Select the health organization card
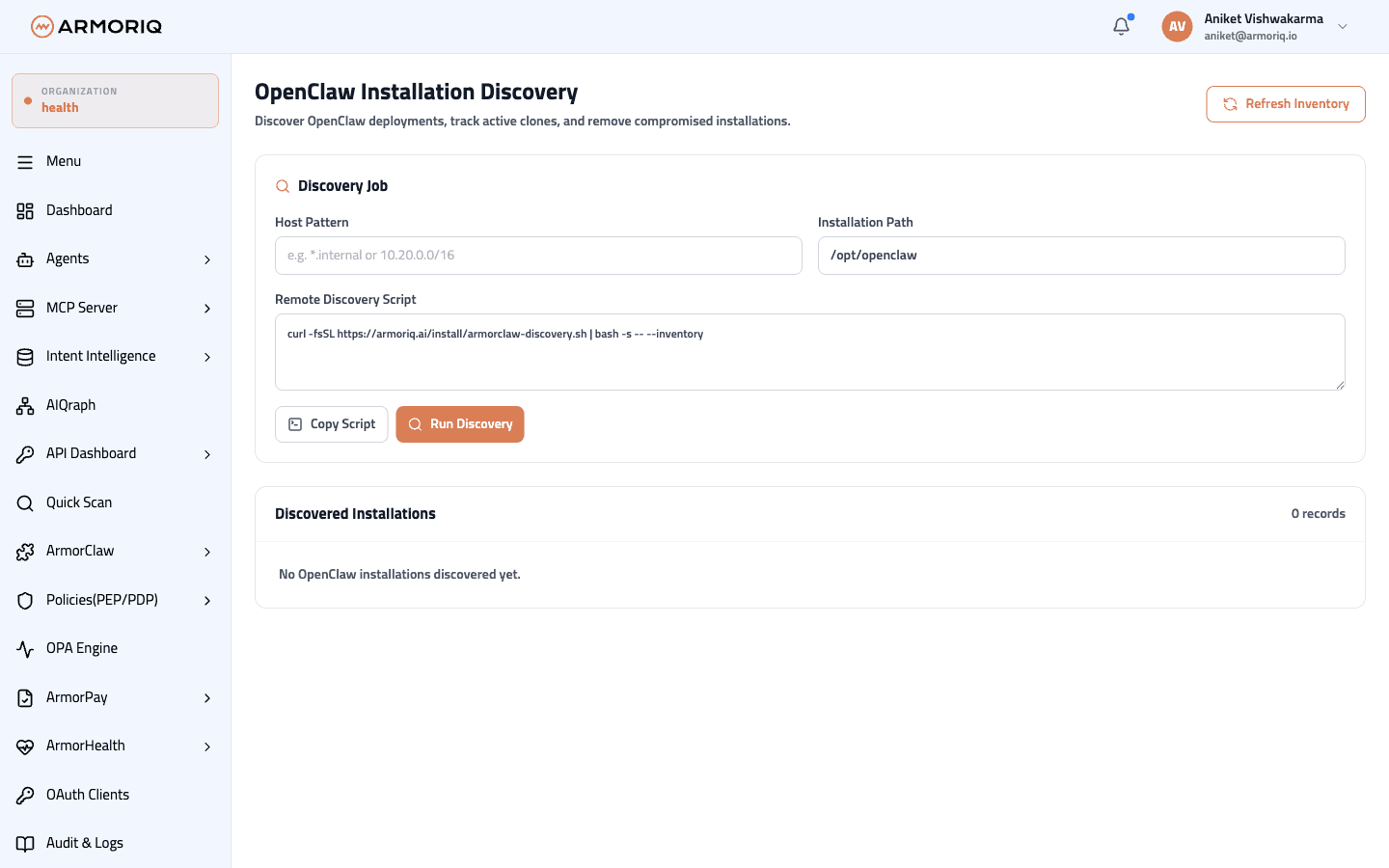The width and height of the screenshot is (1389, 868). [115, 100]
